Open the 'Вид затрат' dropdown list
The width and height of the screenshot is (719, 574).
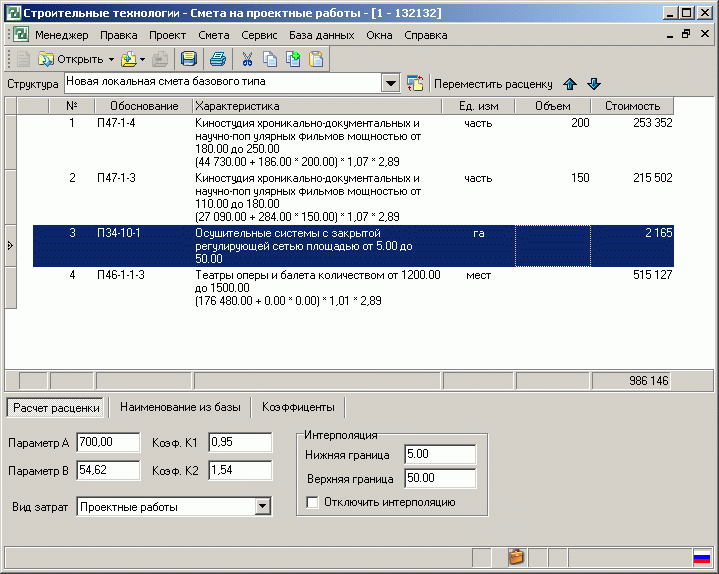coord(263,507)
